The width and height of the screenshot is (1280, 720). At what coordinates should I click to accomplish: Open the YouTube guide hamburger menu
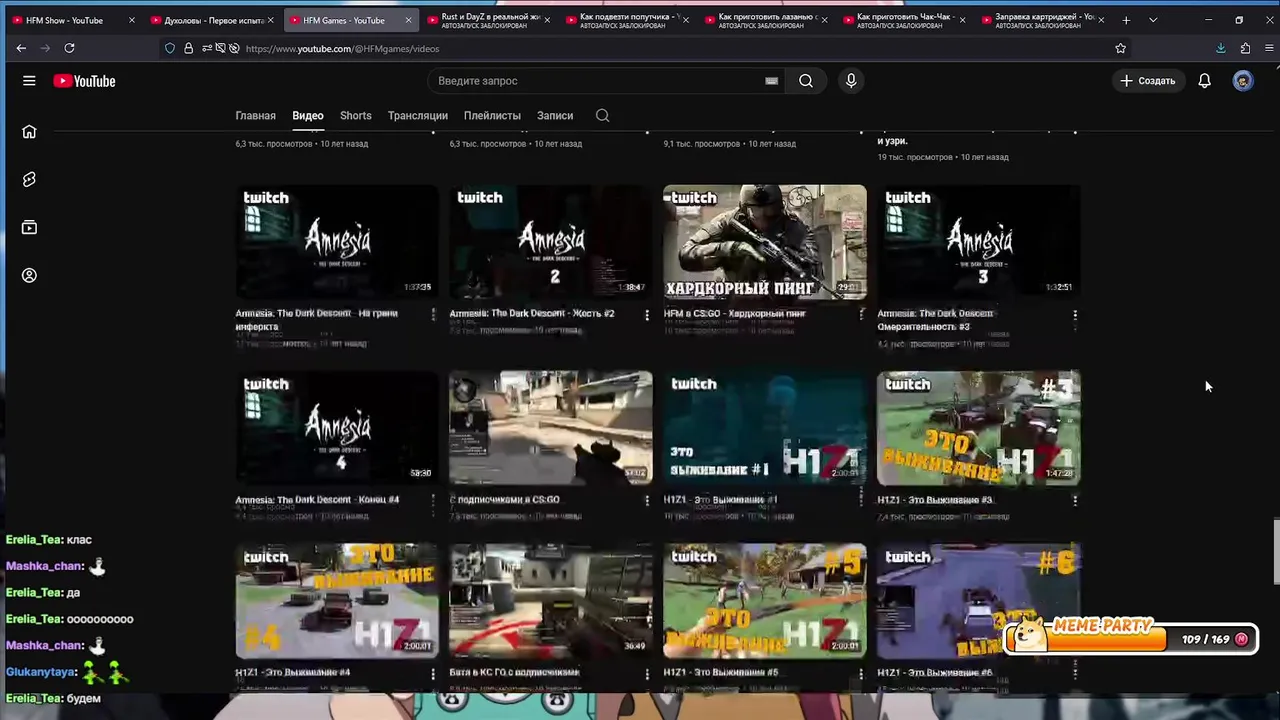29,81
